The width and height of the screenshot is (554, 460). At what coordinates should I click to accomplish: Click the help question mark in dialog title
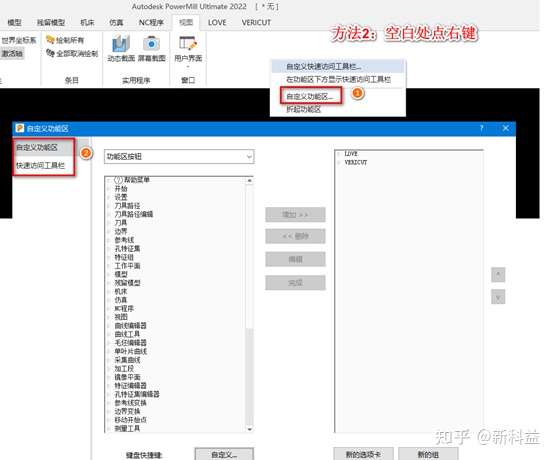click(x=482, y=128)
